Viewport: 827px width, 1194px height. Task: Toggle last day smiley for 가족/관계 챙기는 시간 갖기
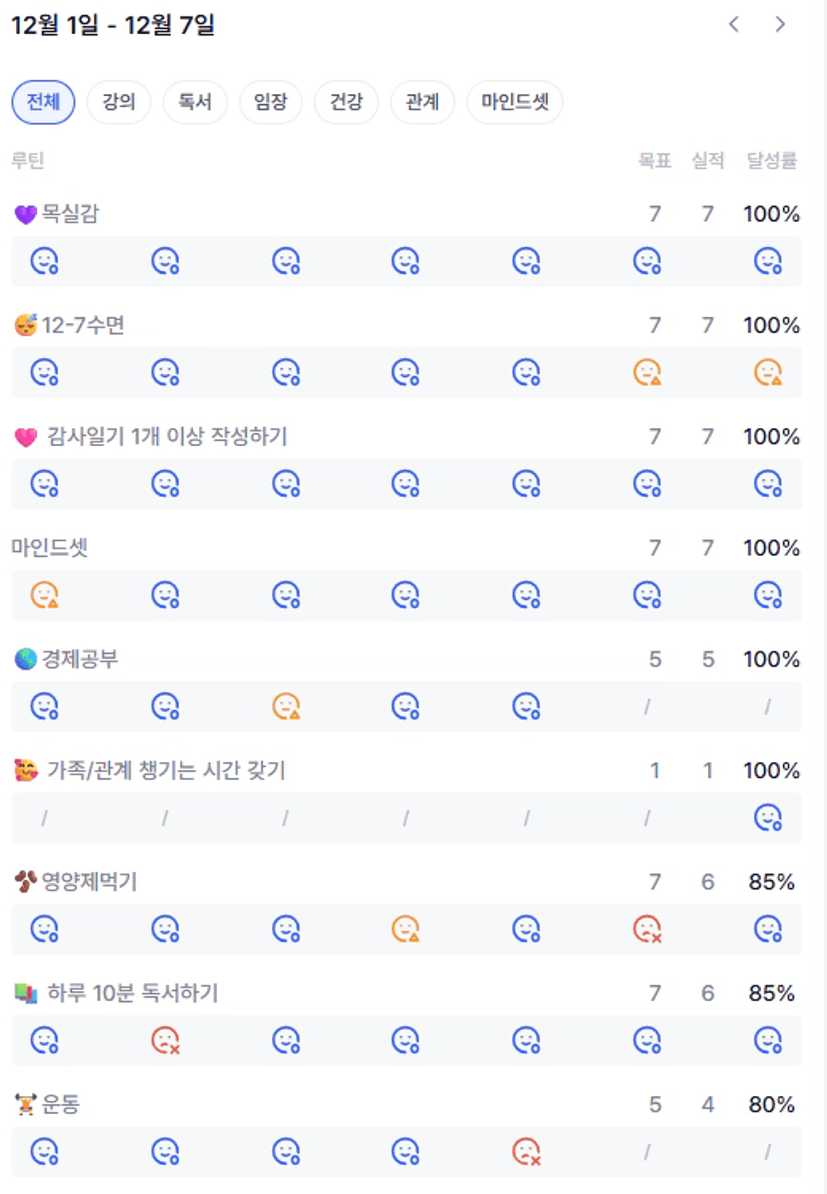[x=767, y=818]
